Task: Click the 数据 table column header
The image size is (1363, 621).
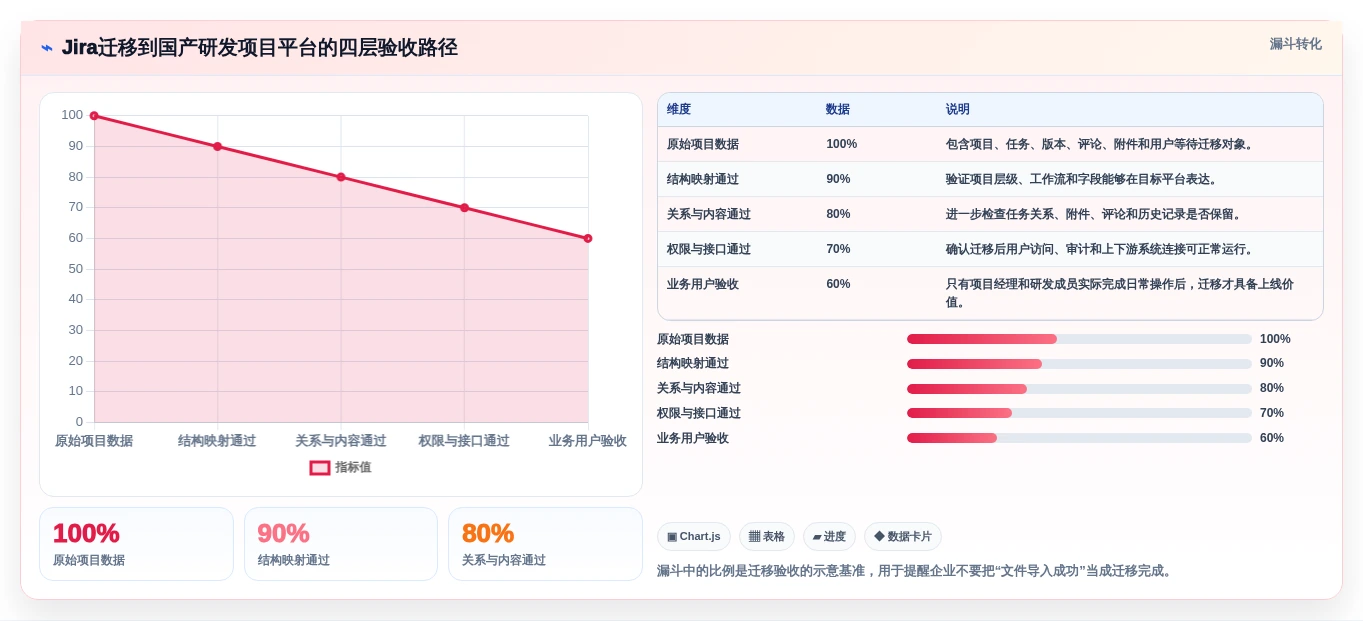Action: [838, 109]
